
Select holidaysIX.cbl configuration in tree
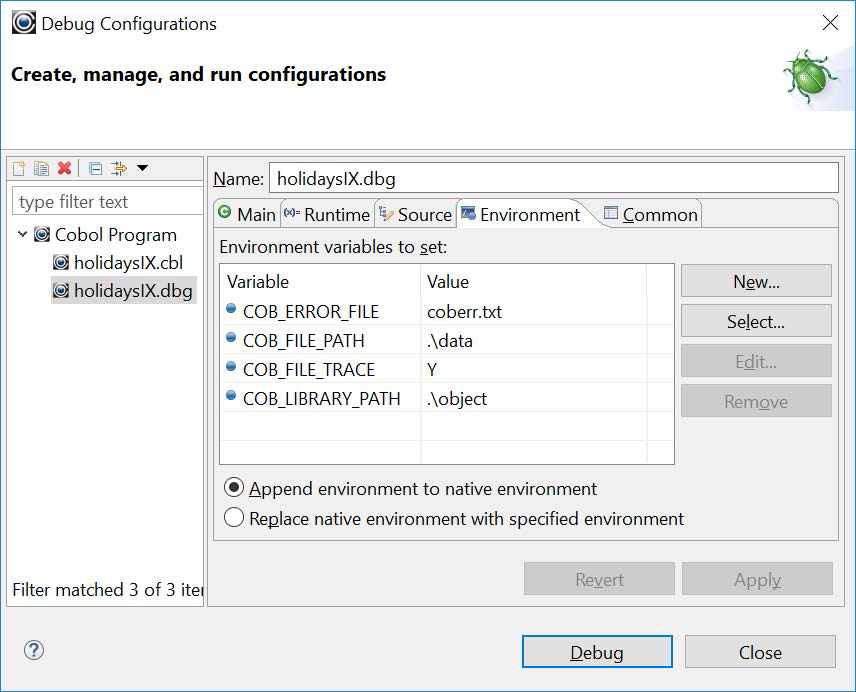point(128,263)
